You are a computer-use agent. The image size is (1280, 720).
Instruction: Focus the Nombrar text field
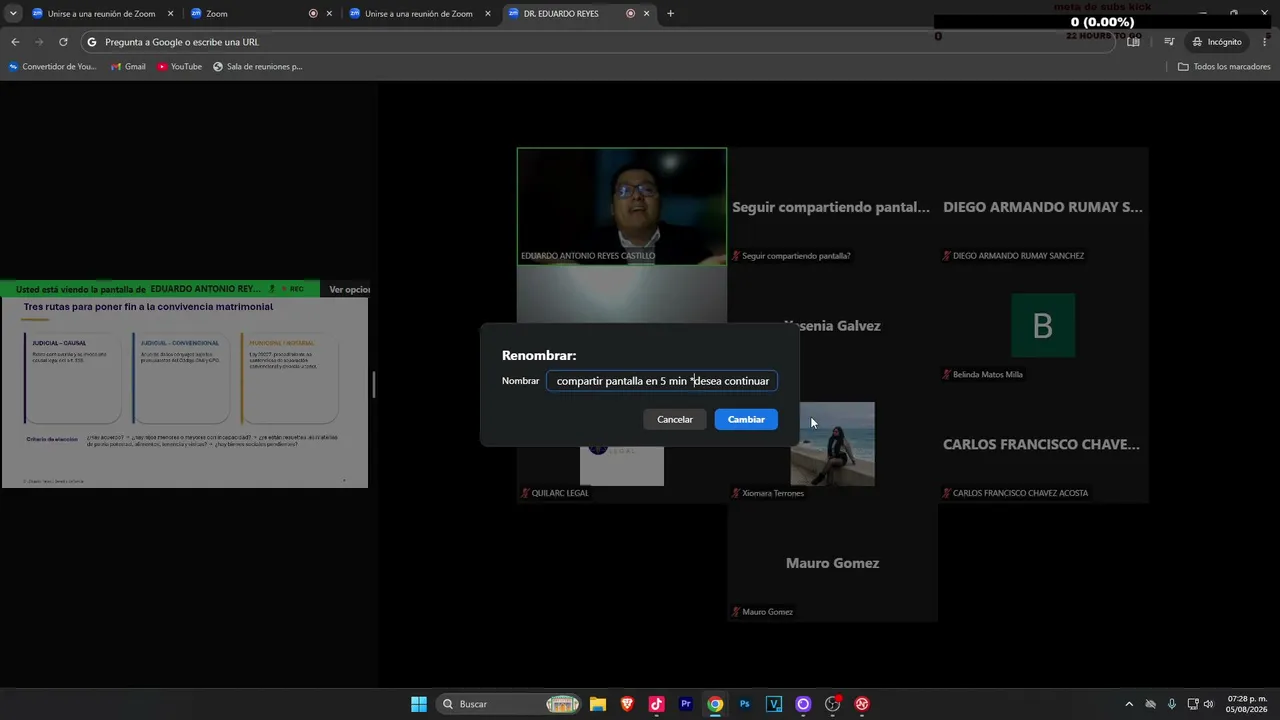[662, 381]
